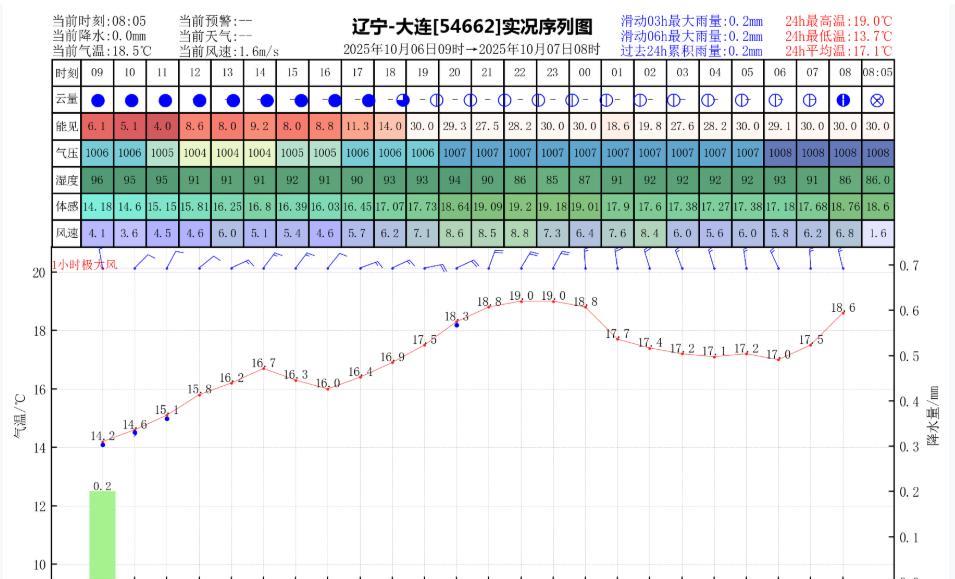Select the filled cloud circle for hour 12
This screenshot has width=955, height=579.
click(199, 100)
